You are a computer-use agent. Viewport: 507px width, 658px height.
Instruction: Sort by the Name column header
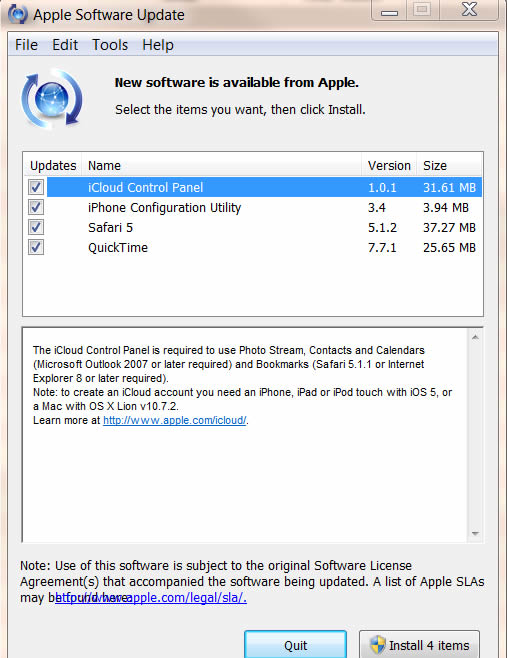tap(222, 165)
